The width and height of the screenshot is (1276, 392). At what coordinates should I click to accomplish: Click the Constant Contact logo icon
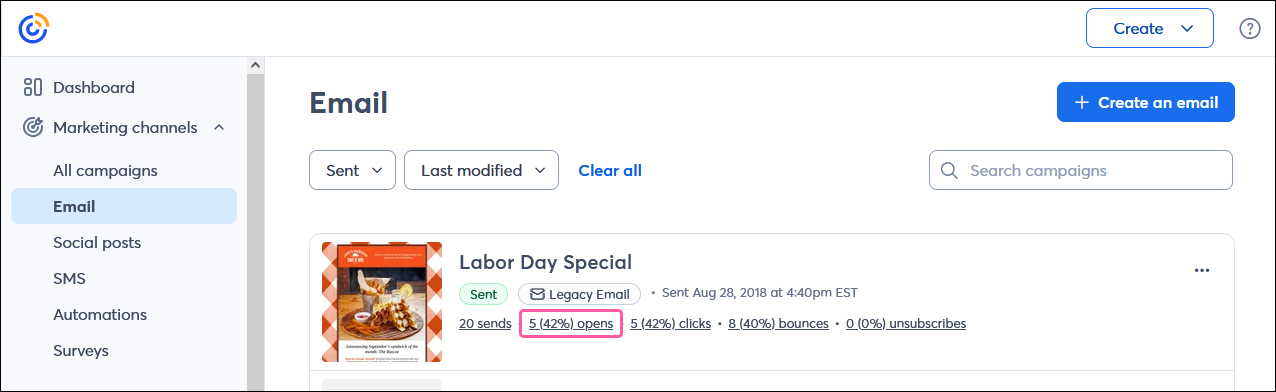coord(33,28)
